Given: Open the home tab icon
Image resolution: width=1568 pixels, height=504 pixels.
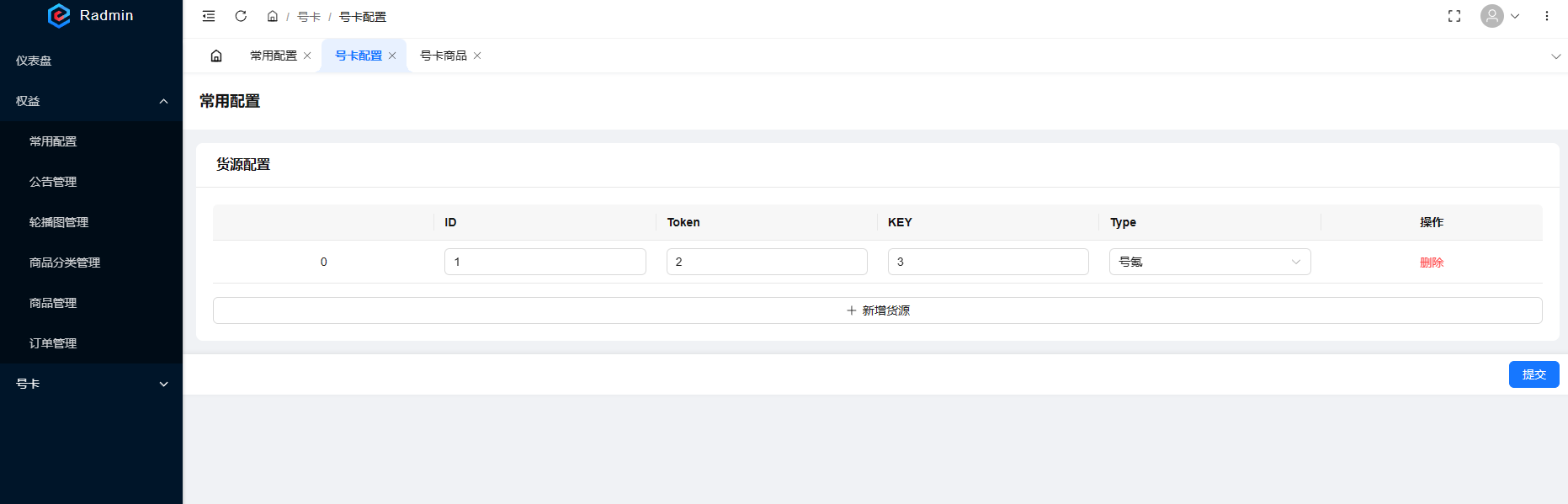Looking at the screenshot, I should click(x=216, y=56).
